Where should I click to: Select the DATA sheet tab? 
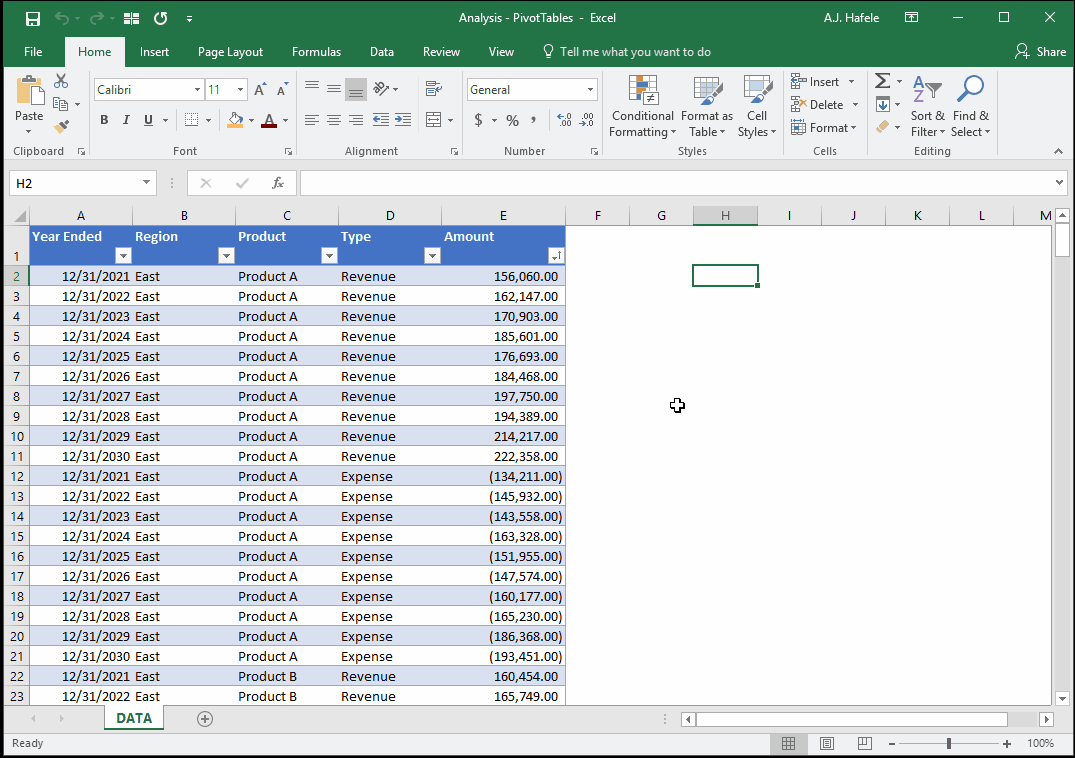coord(134,718)
